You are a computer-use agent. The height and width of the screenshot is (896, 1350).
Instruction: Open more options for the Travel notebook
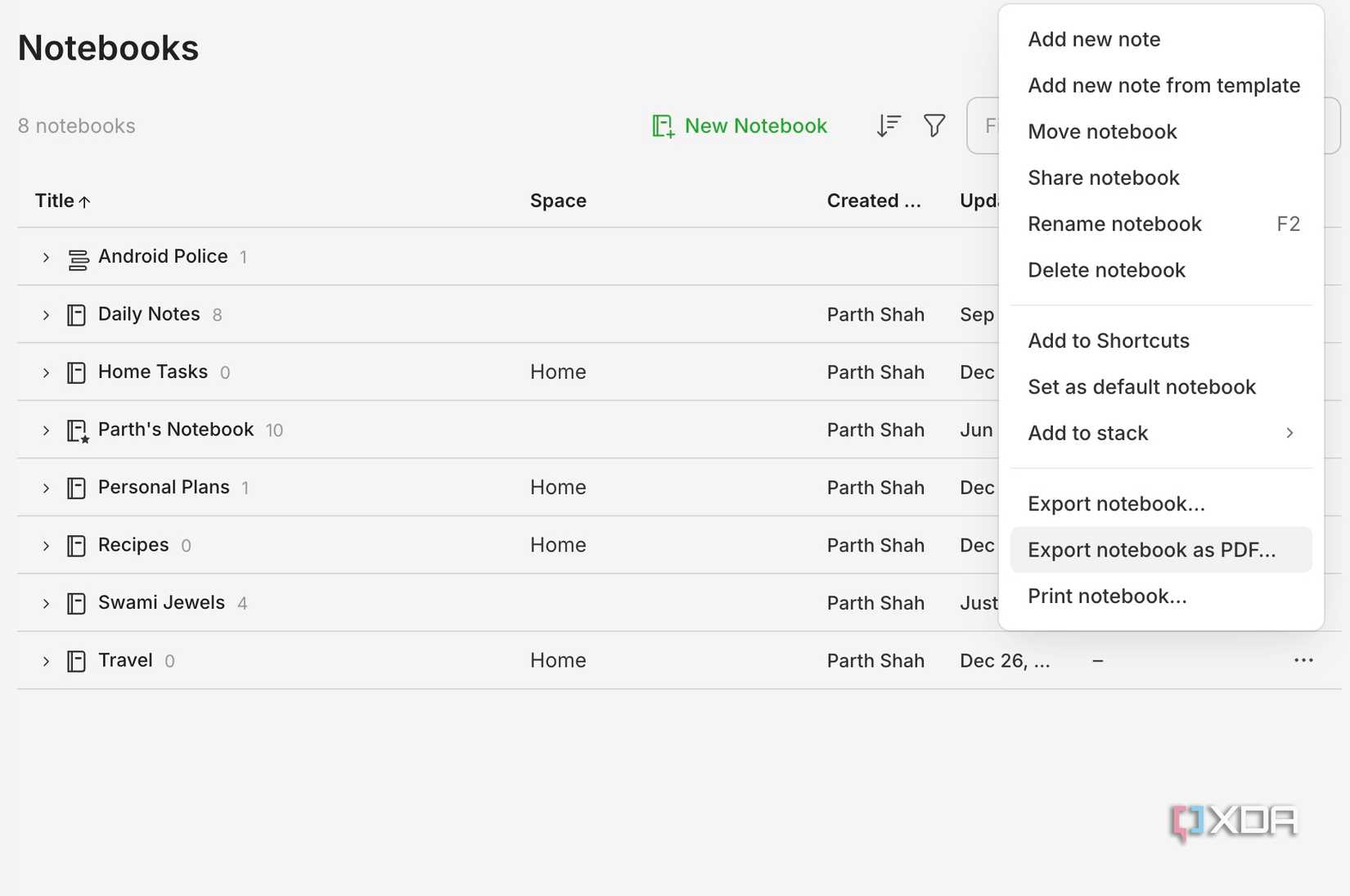point(1304,660)
